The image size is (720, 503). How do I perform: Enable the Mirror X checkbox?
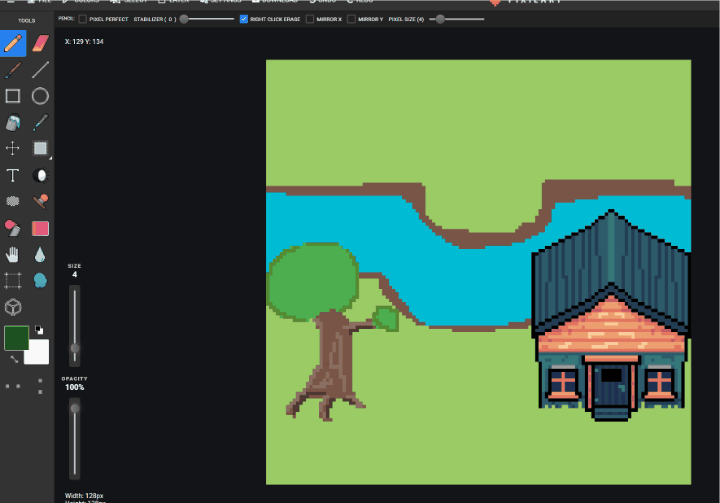click(310, 19)
